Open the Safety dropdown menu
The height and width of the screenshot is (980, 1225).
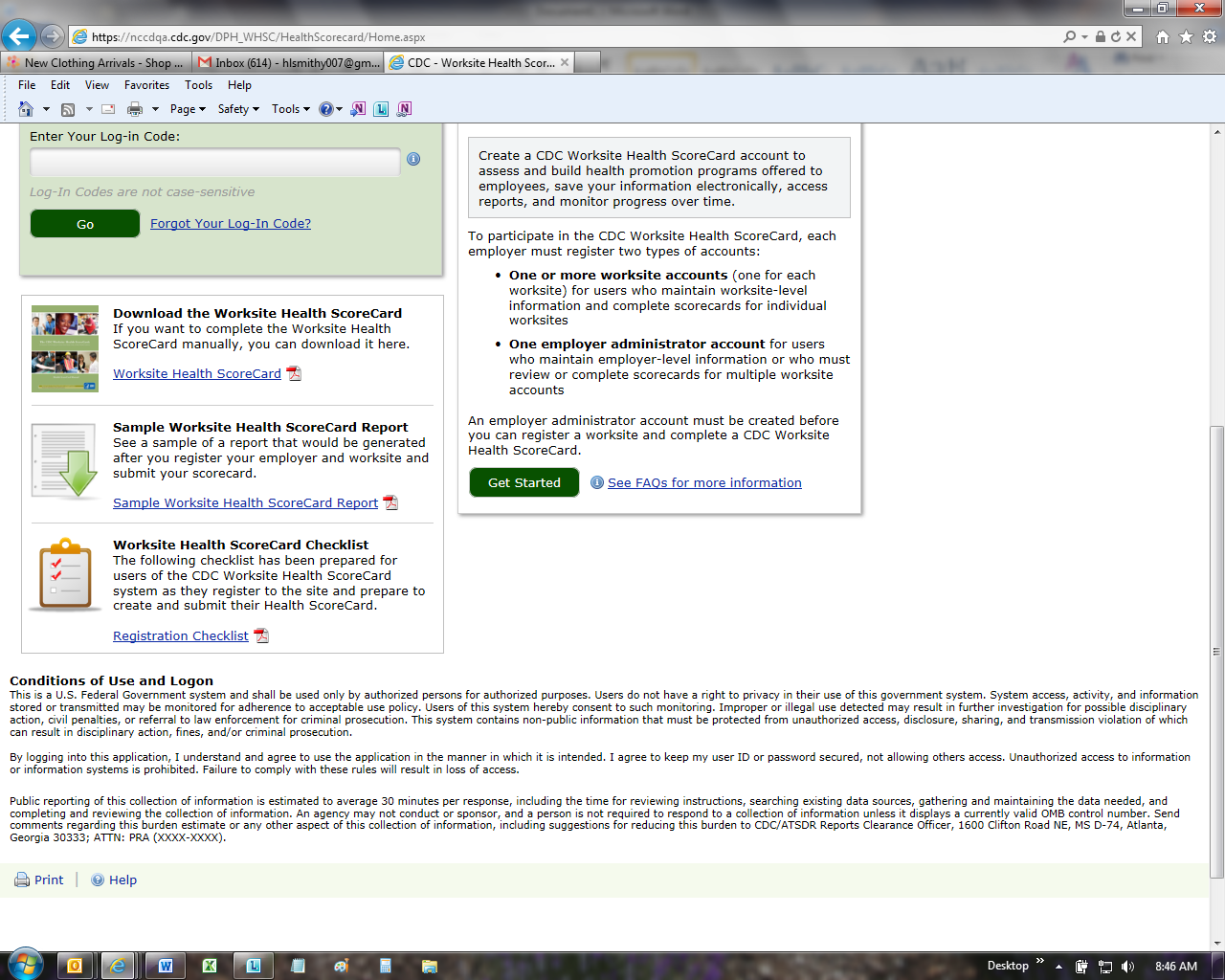point(238,109)
